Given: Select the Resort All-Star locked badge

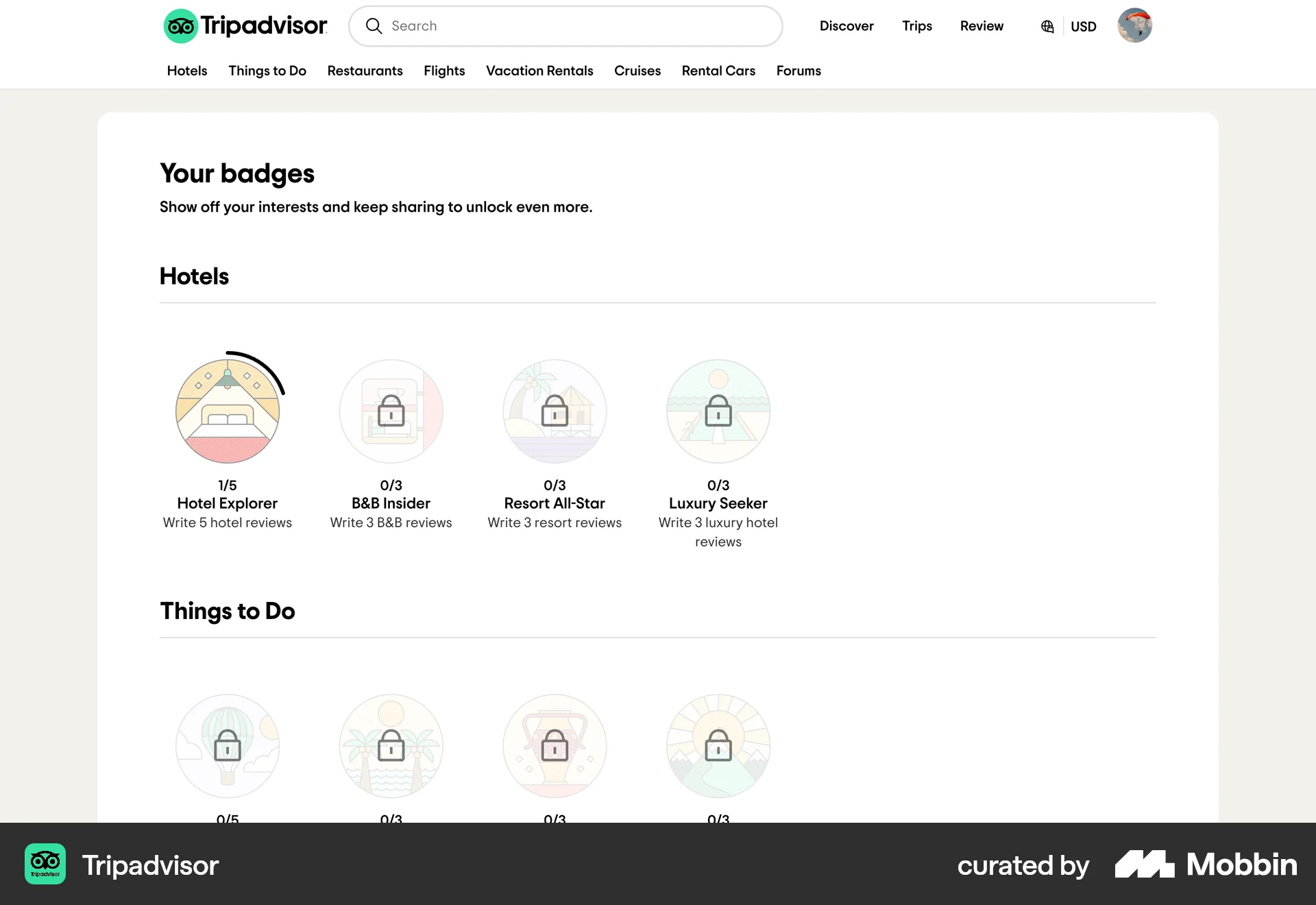Looking at the screenshot, I should 555,411.
